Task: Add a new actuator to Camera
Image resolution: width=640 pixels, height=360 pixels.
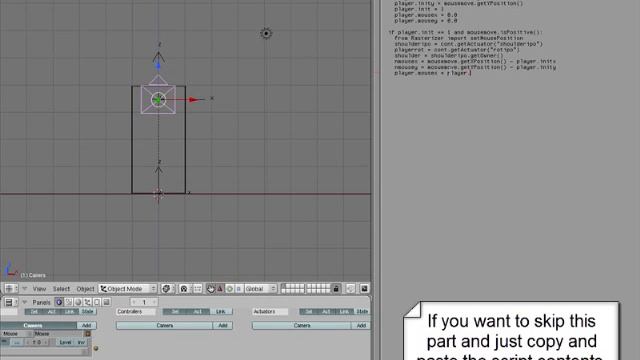Action: (x=361, y=325)
